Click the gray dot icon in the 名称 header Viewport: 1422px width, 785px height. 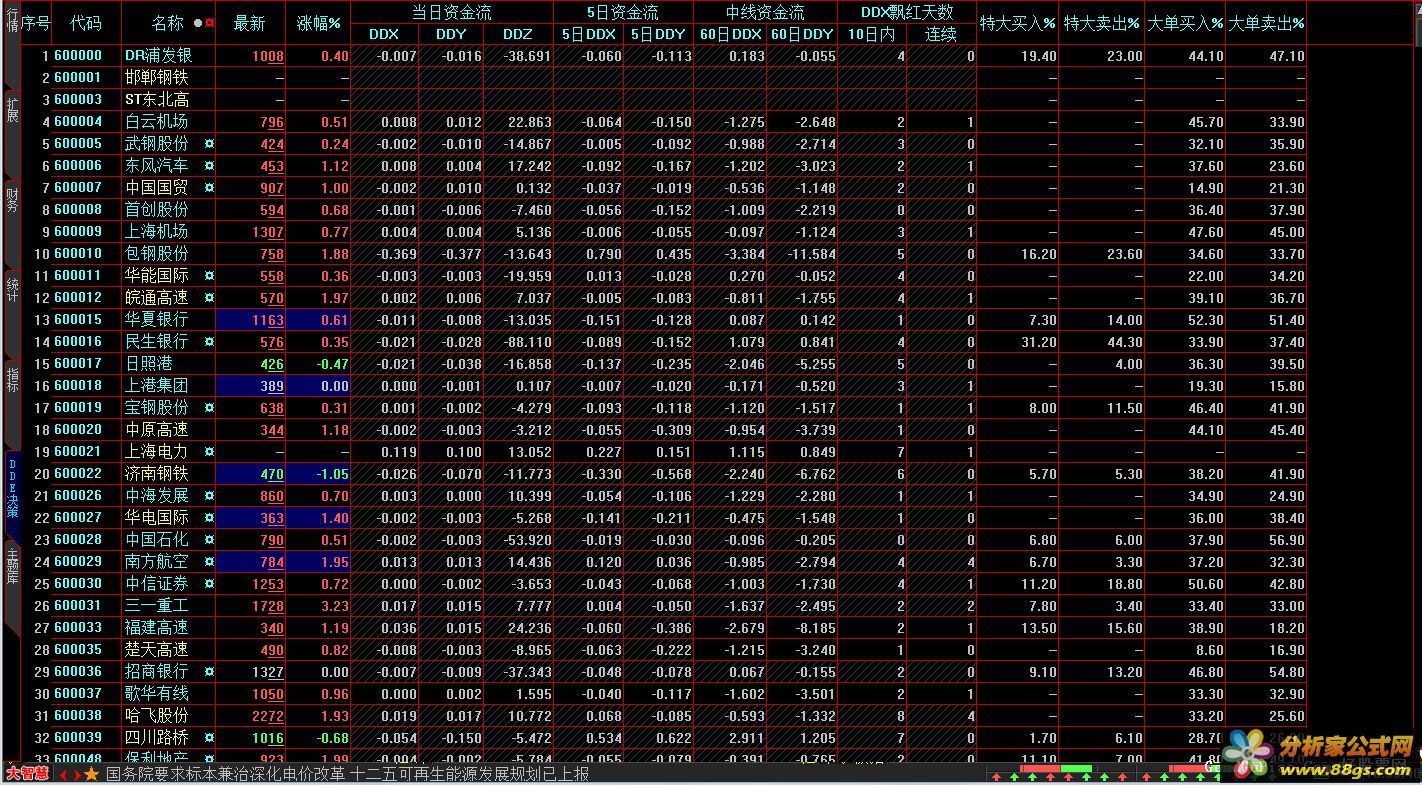[x=197, y=23]
